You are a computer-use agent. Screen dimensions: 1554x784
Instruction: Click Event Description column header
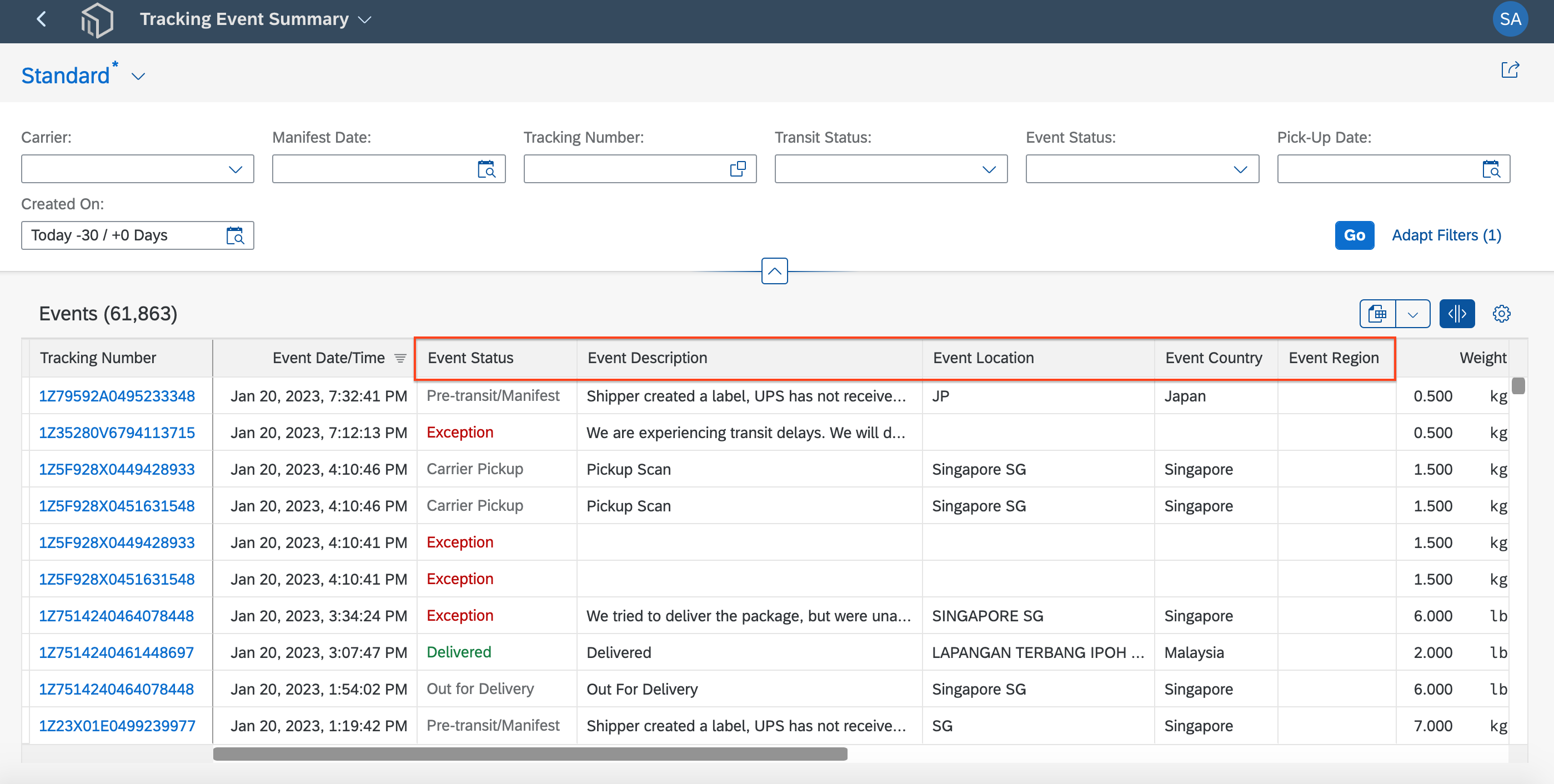click(x=749, y=358)
